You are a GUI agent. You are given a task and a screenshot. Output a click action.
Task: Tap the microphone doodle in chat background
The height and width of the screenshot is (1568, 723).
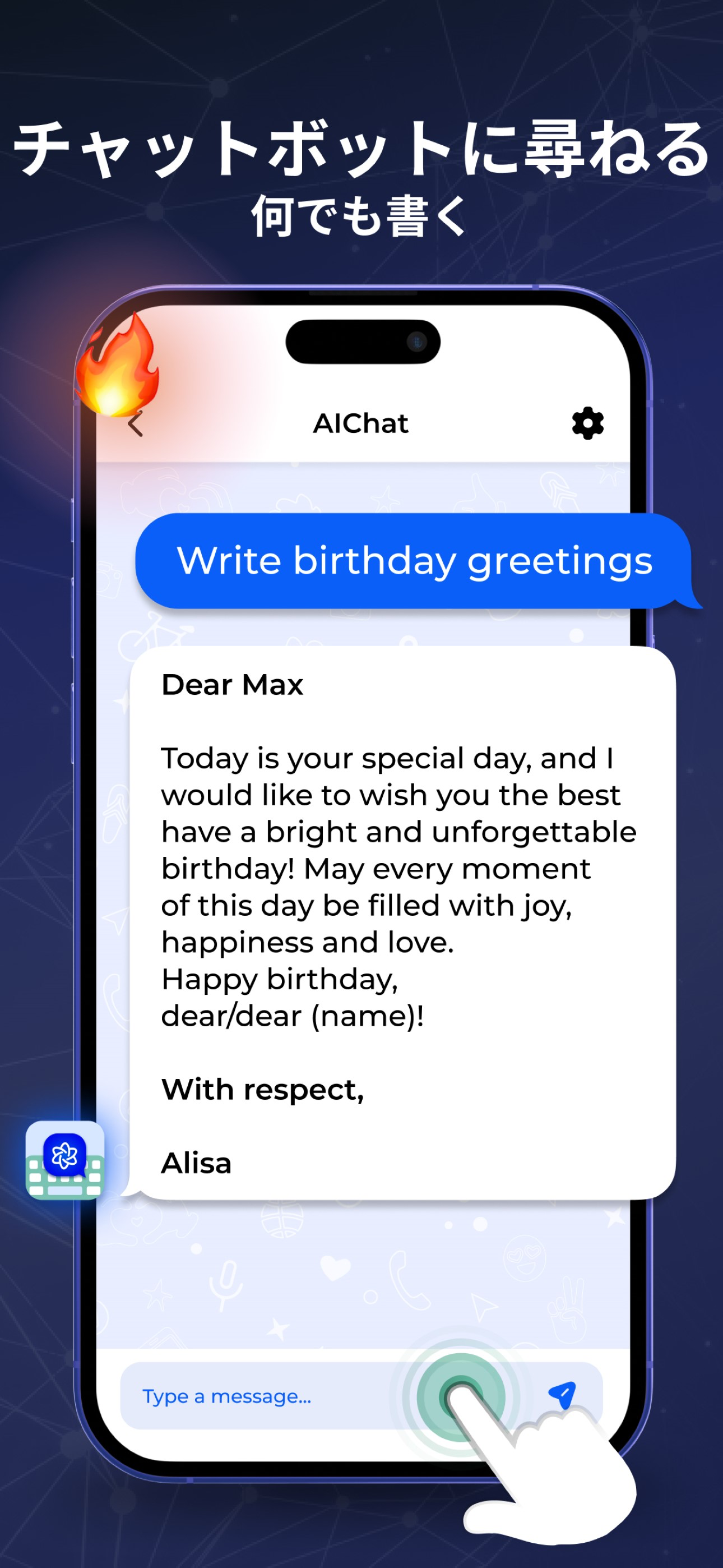pyautogui.click(x=226, y=1284)
